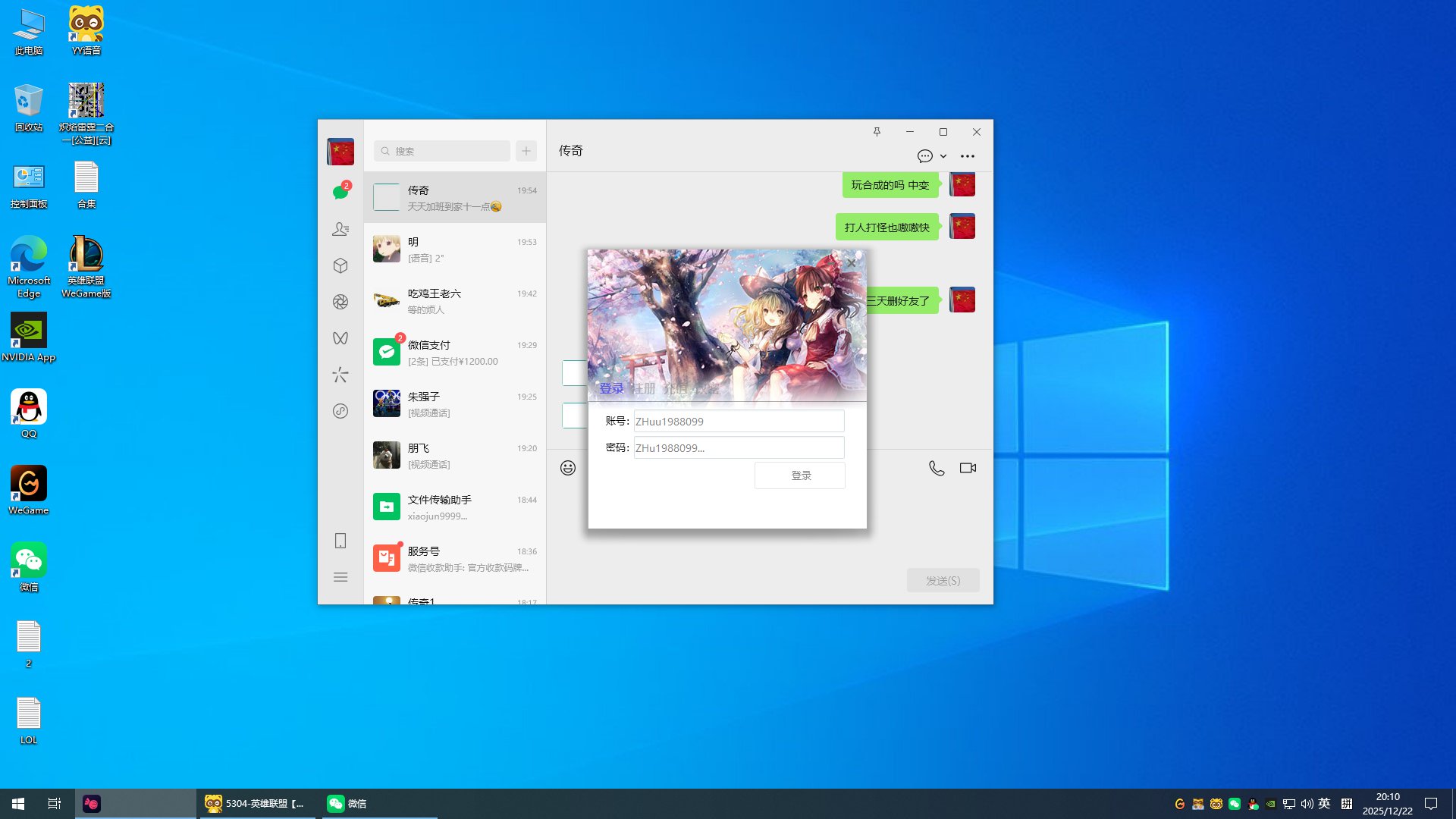Start a voice call with phone icon
Image resolution: width=1456 pixels, height=819 pixels.
(937, 468)
